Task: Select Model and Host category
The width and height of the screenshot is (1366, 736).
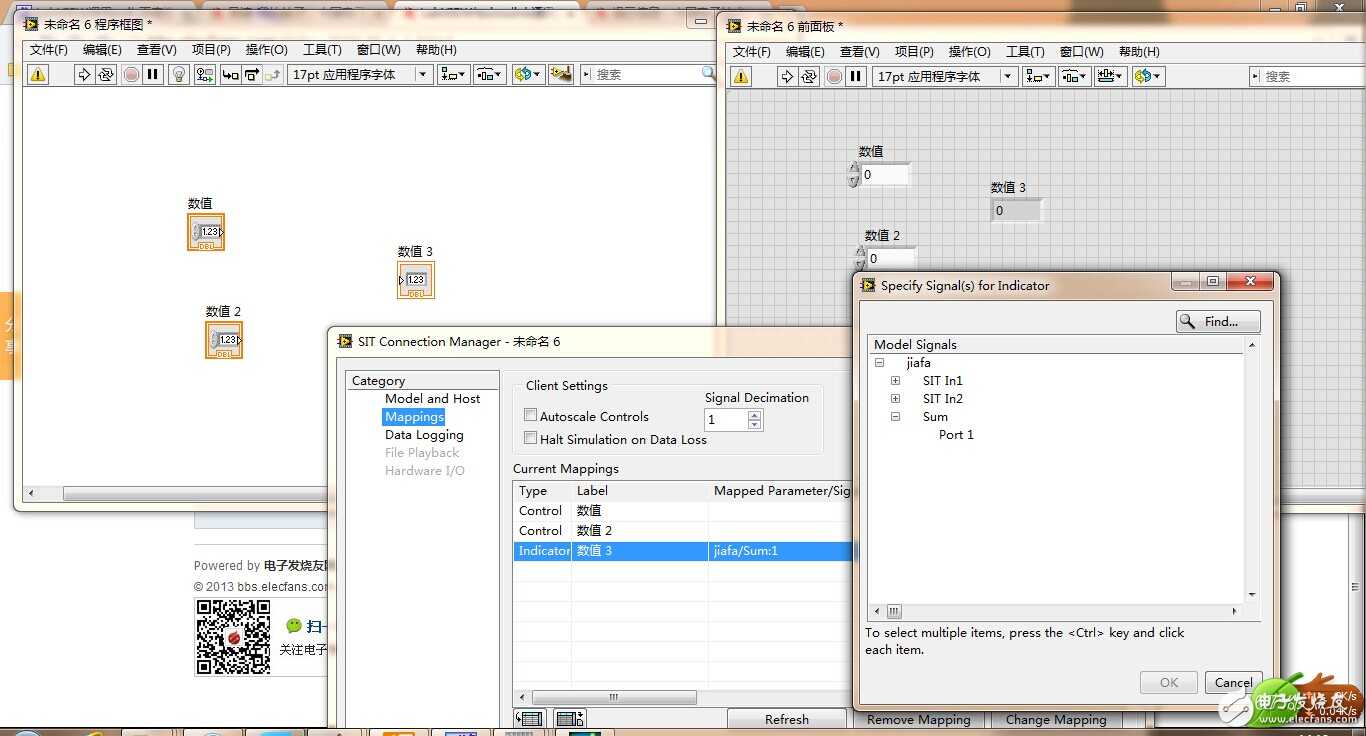Action: click(x=432, y=398)
